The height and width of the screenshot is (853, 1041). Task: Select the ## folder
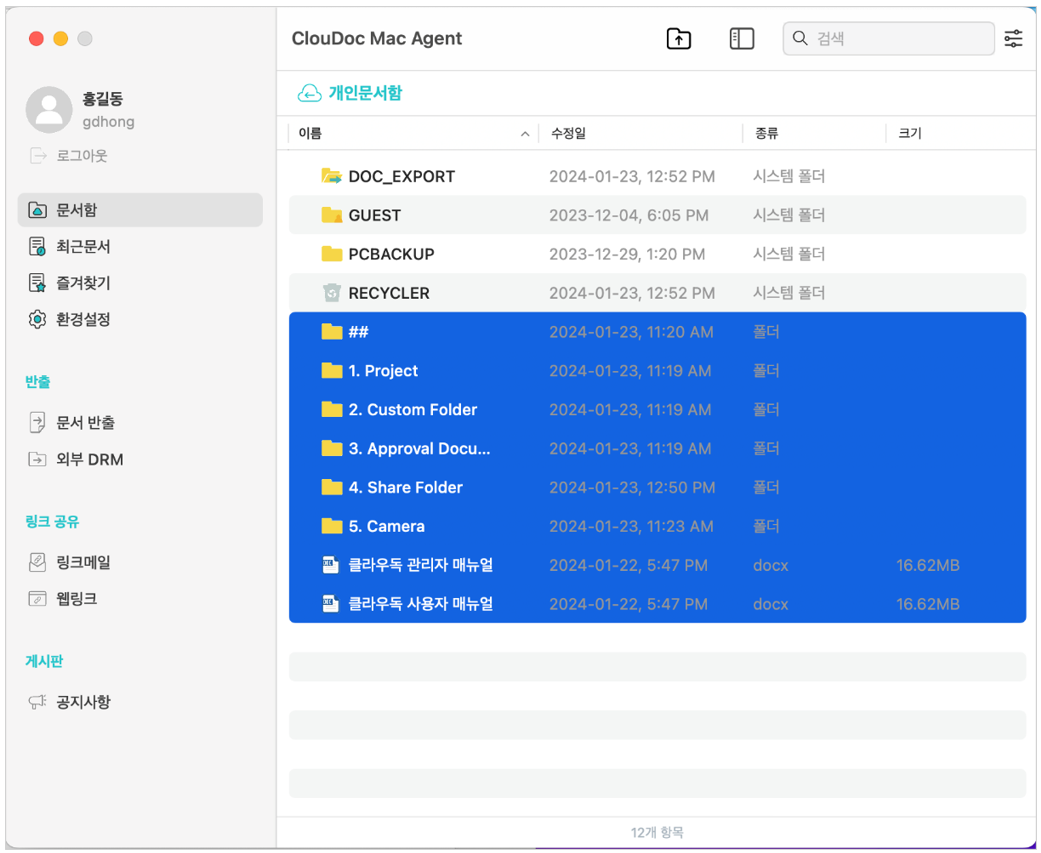tap(657, 332)
